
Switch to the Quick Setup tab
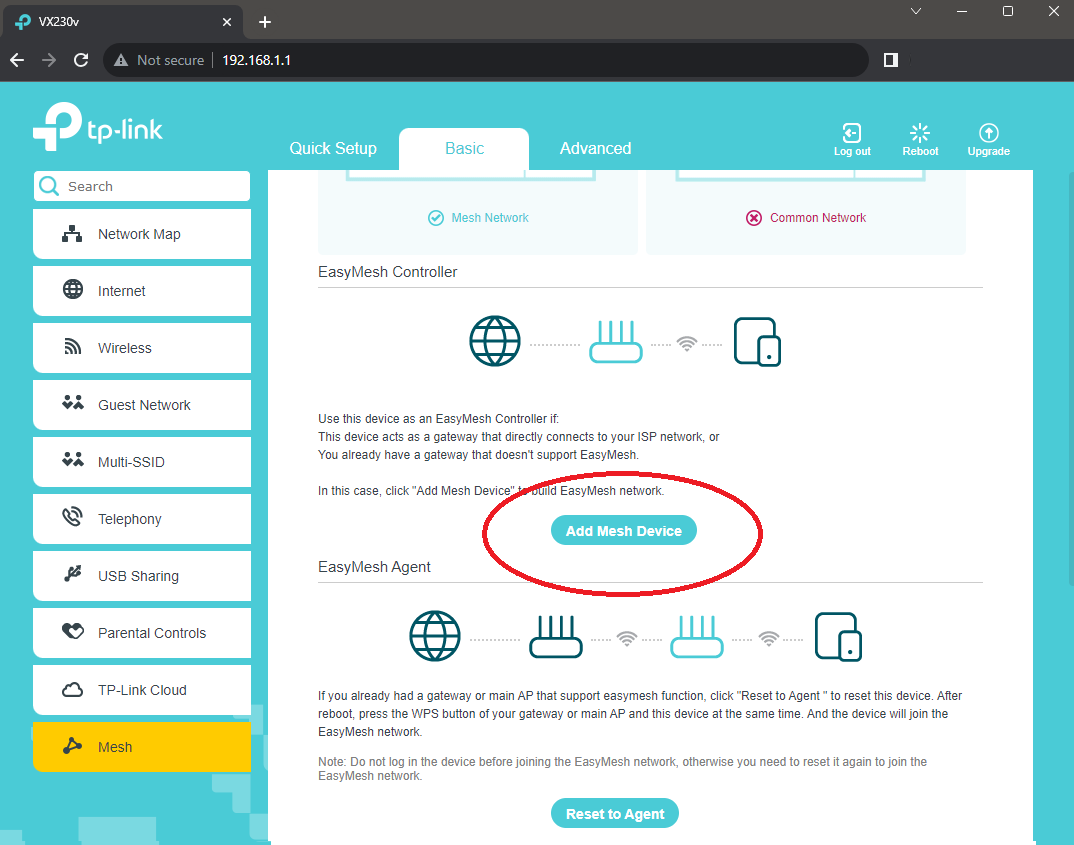point(333,148)
